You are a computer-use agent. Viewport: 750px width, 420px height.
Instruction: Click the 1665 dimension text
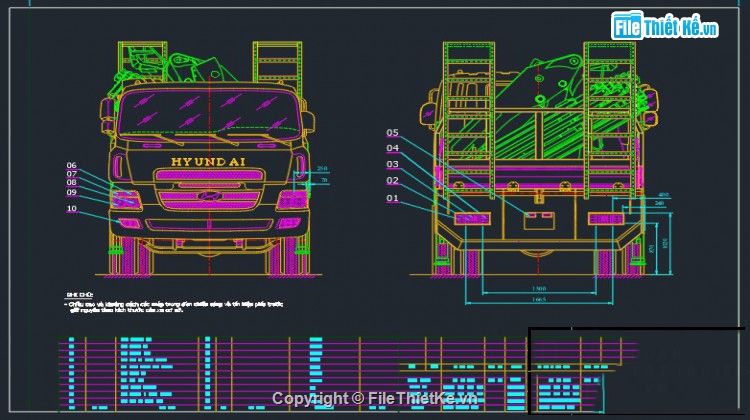(539, 299)
